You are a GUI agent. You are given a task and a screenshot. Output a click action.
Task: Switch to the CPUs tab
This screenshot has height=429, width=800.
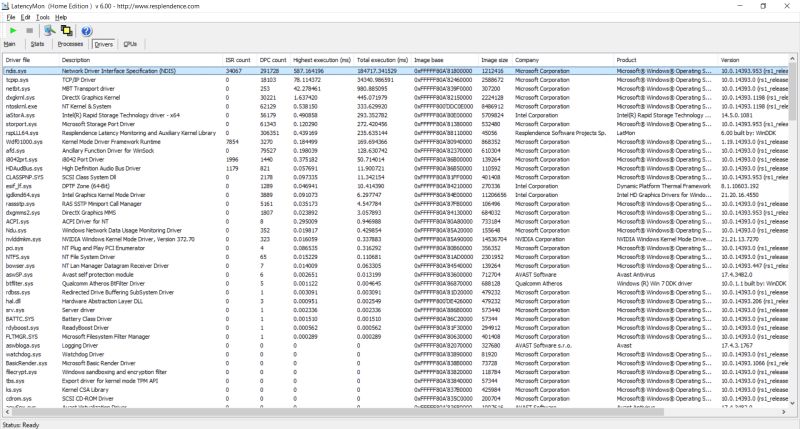(130, 44)
